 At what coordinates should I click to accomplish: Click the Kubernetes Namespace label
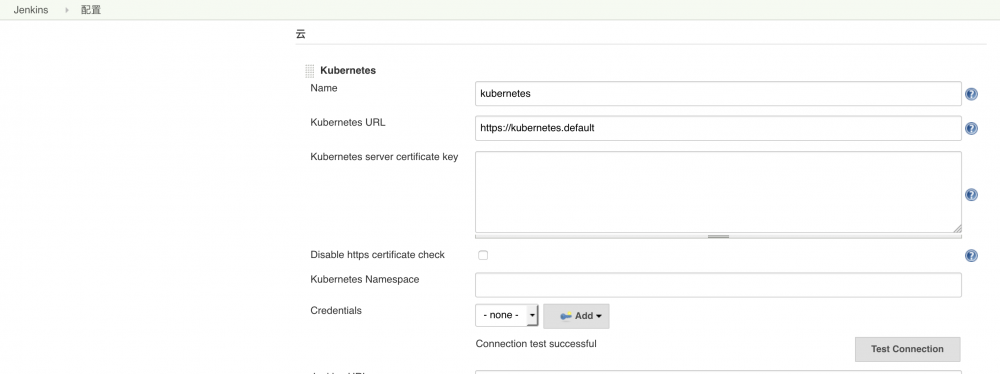tap(365, 280)
